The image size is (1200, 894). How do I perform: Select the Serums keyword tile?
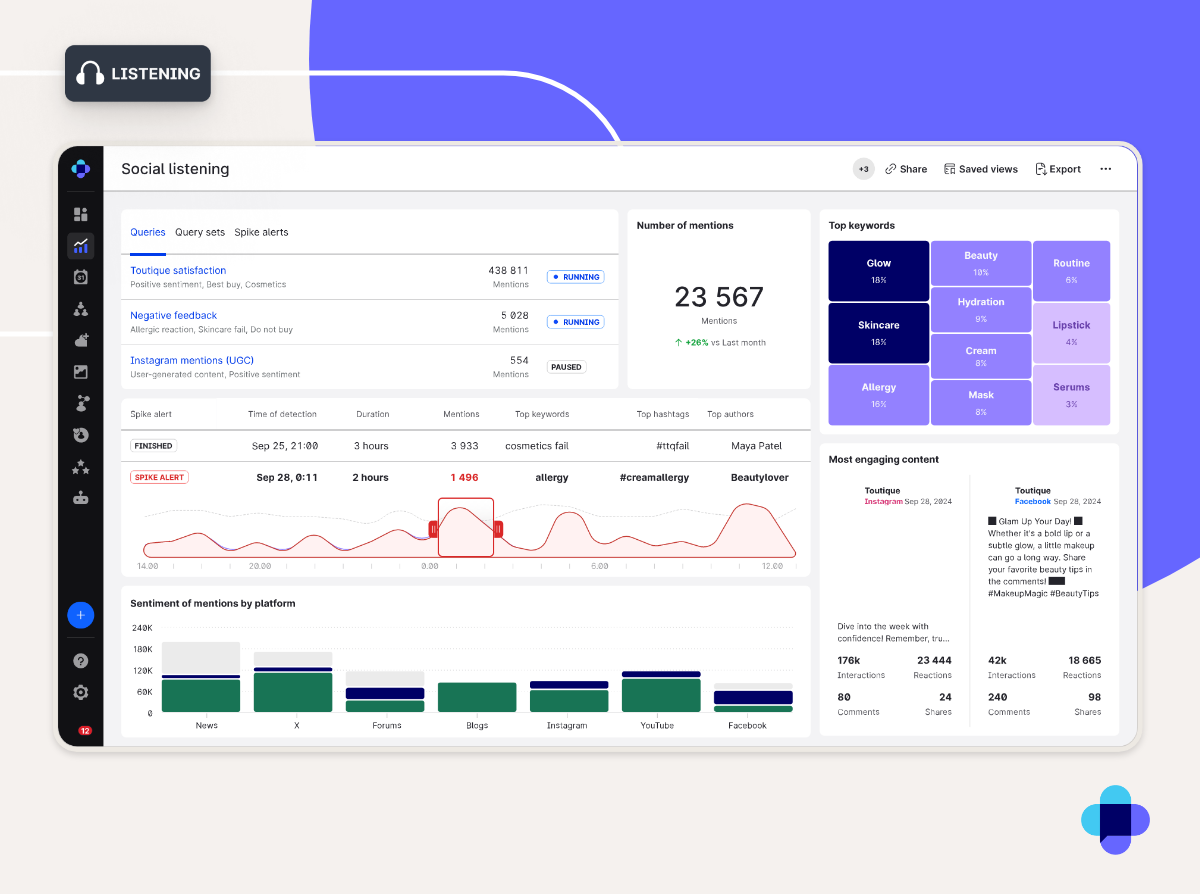tap(1071, 395)
